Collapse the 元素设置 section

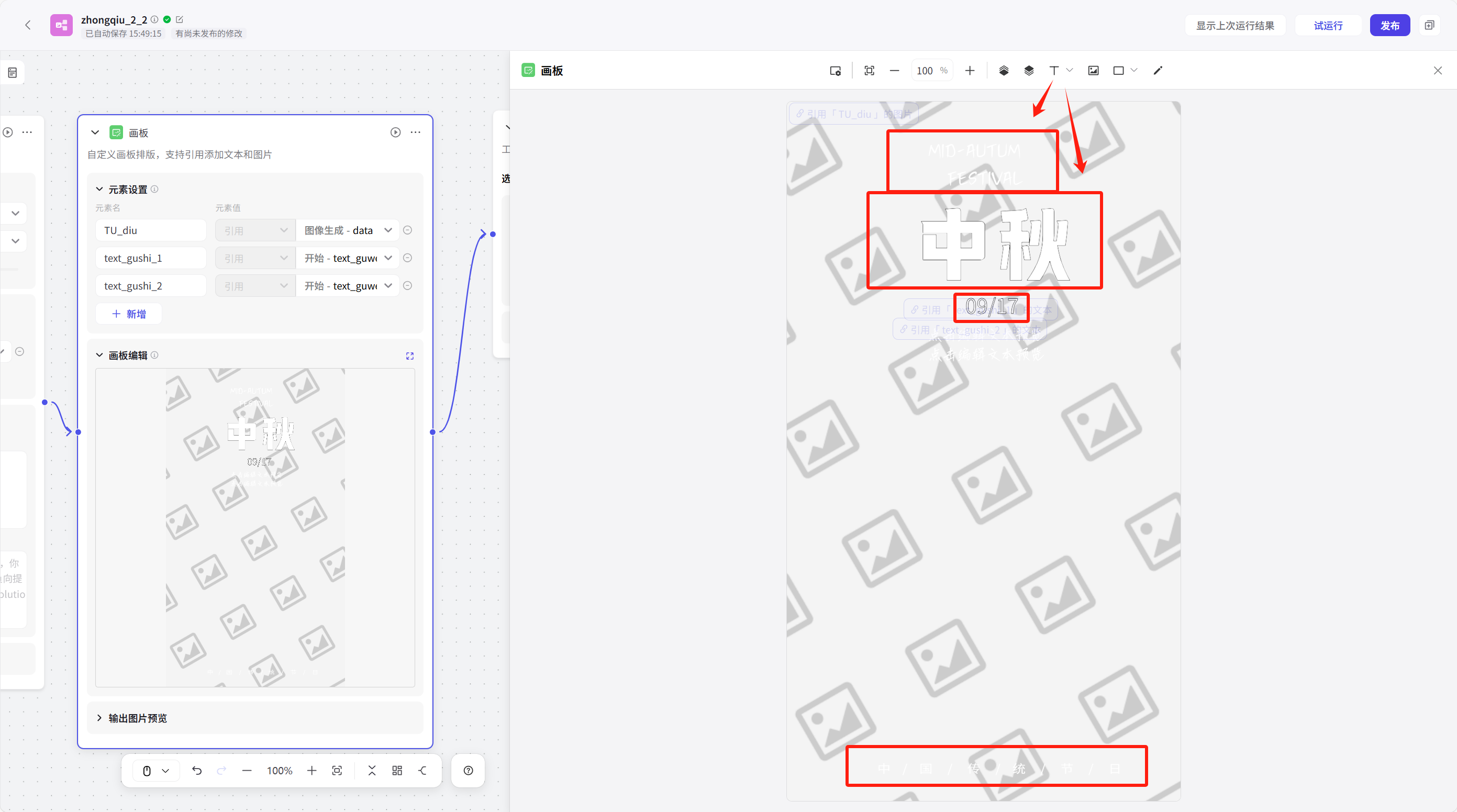coord(99,189)
